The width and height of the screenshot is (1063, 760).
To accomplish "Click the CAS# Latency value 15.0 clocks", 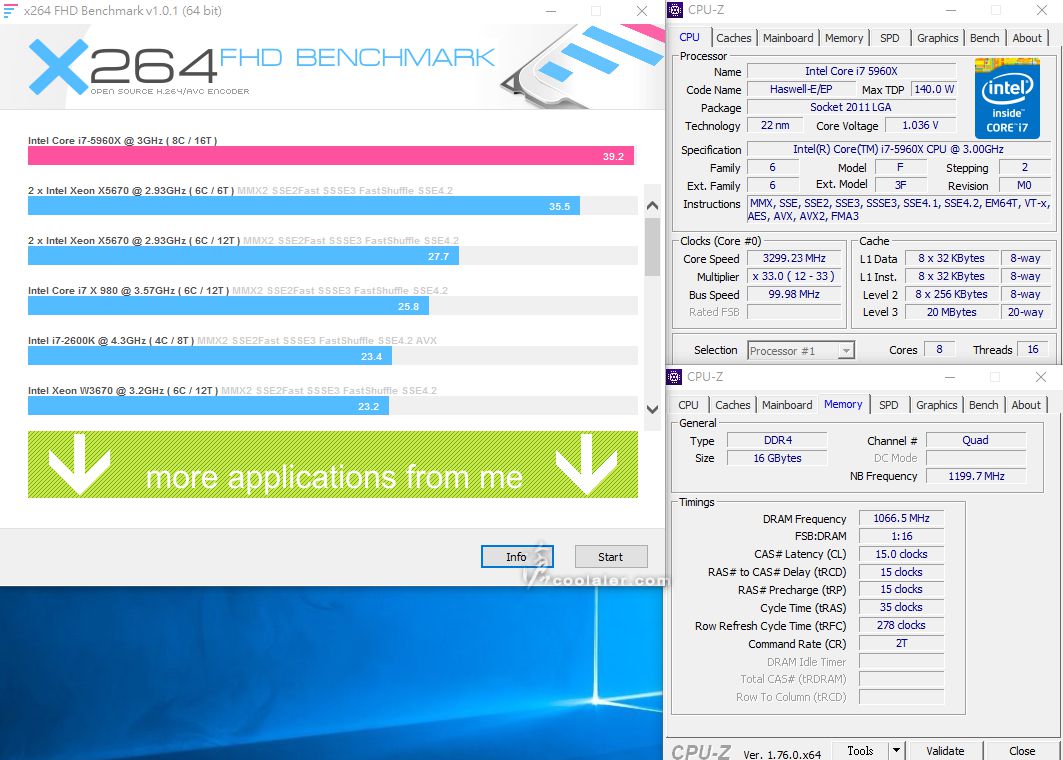I will tap(901, 554).
